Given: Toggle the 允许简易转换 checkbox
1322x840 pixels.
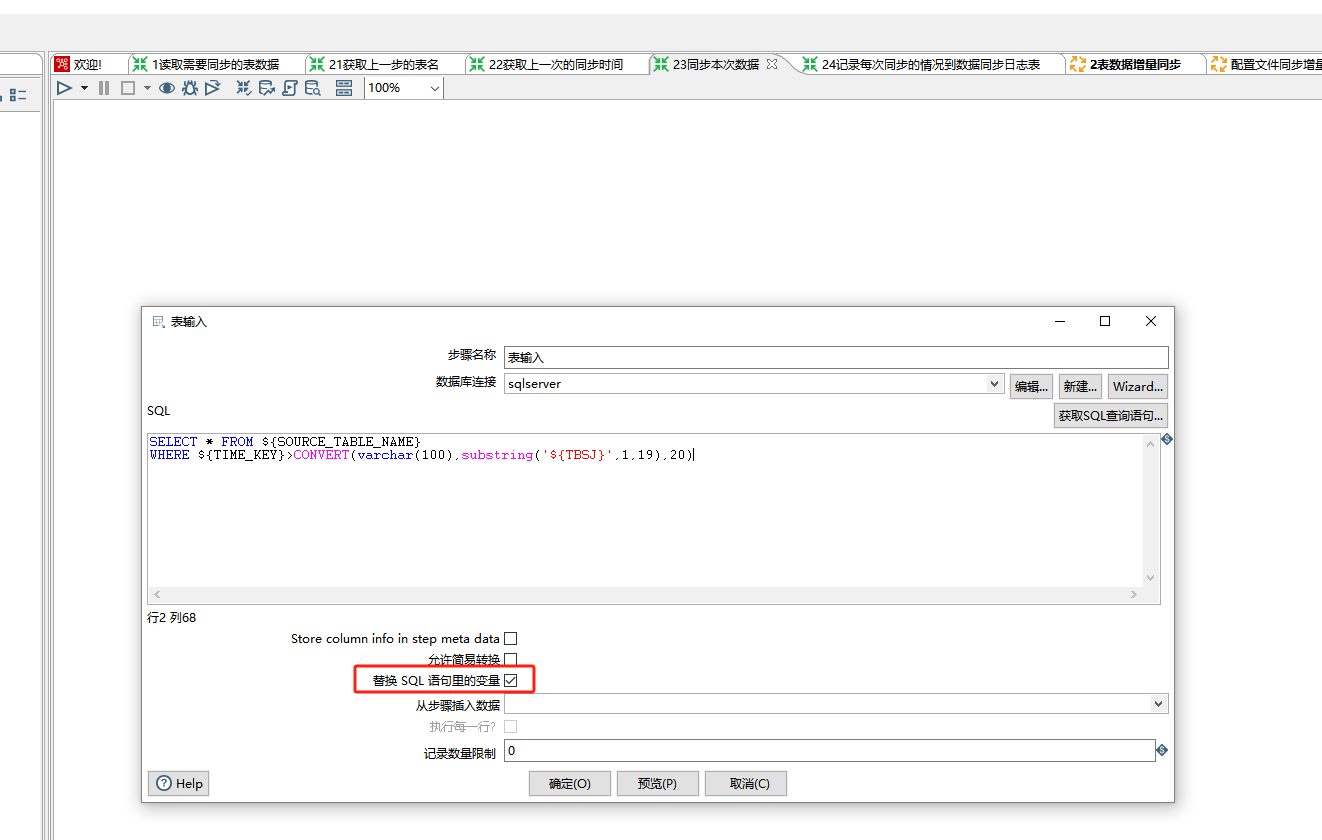Looking at the screenshot, I should pos(511,660).
